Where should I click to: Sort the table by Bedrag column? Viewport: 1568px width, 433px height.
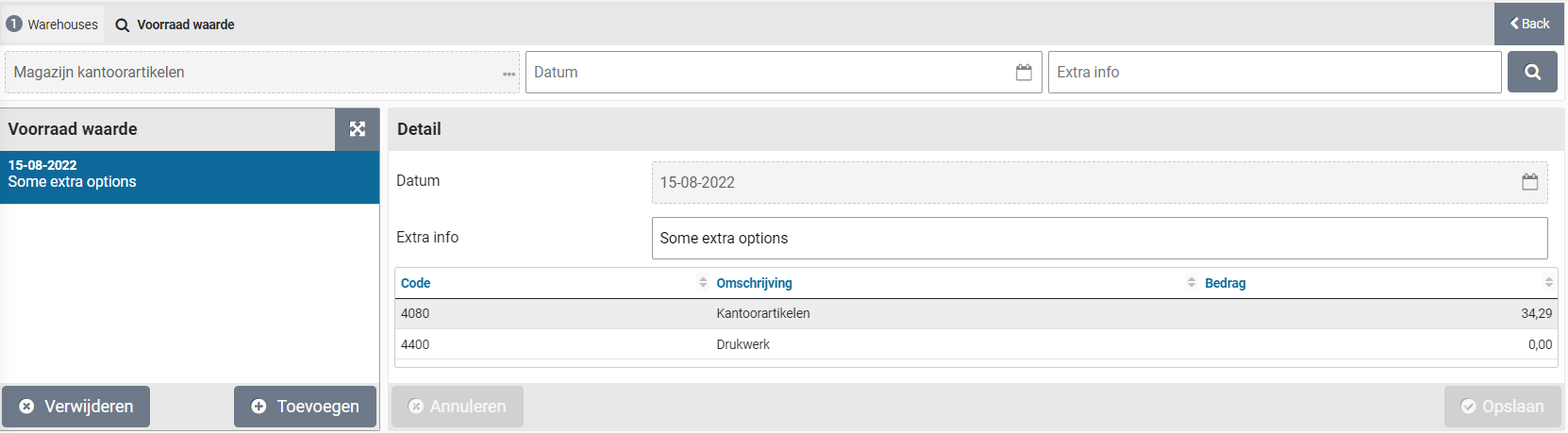click(x=1225, y=283)
